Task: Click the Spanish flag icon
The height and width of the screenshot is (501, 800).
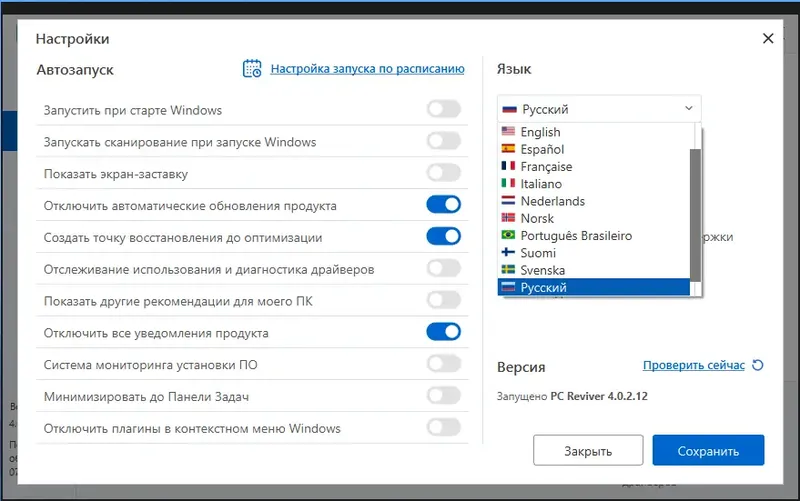Action: tap(508, 148)
